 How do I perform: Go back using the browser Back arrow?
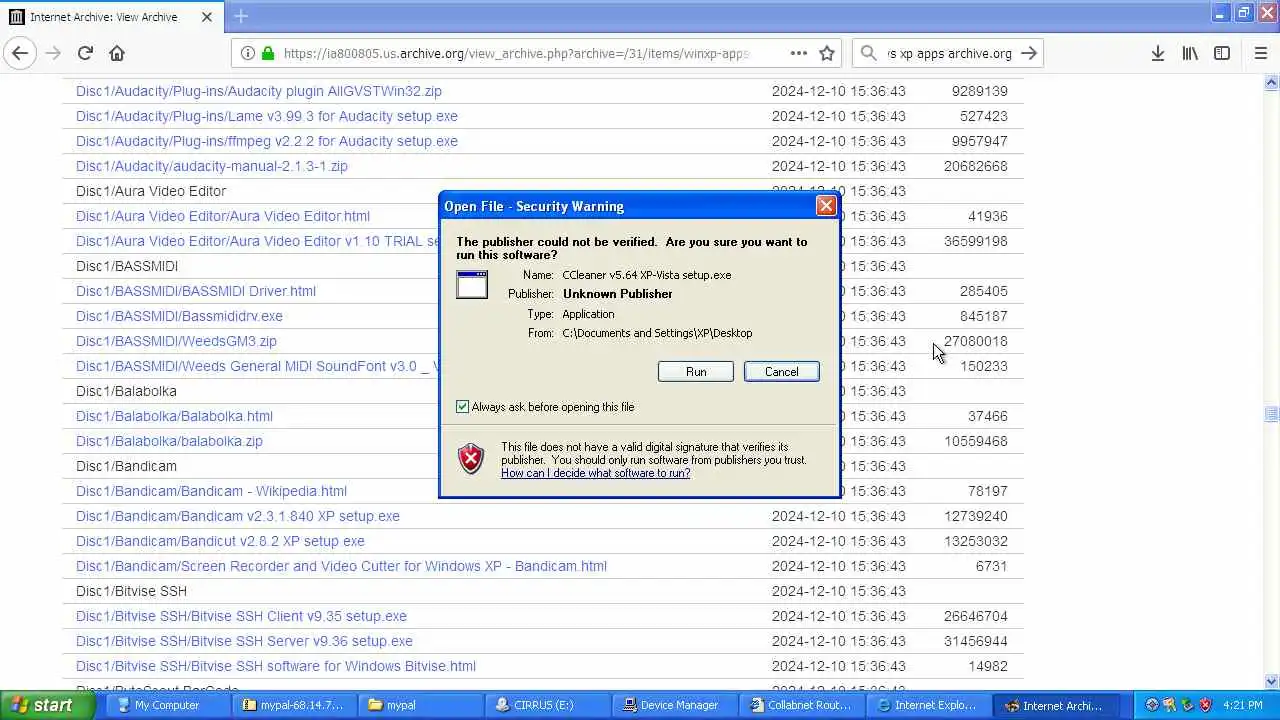[20, 54]
